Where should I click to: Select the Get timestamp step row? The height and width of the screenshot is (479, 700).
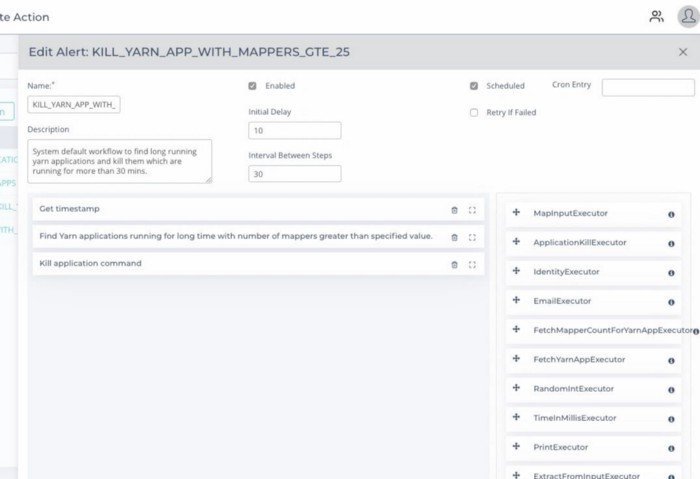(258, 209)
